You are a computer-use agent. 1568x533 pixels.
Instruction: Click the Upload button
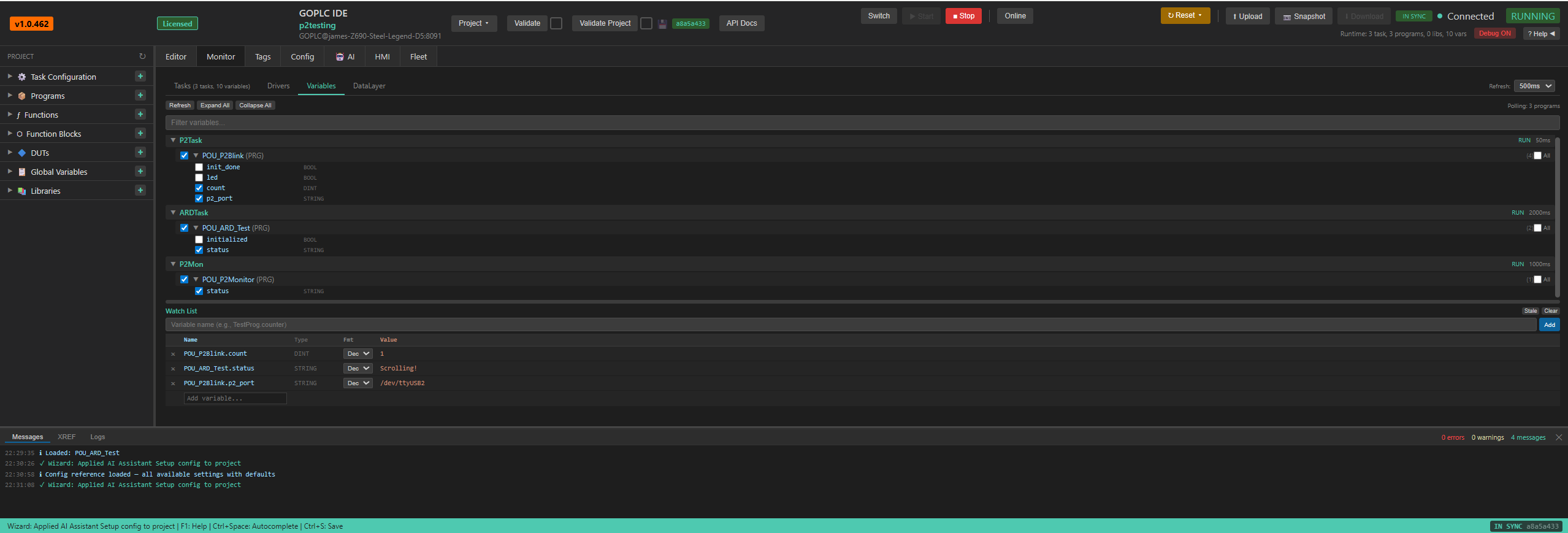tap(1247, 17)
